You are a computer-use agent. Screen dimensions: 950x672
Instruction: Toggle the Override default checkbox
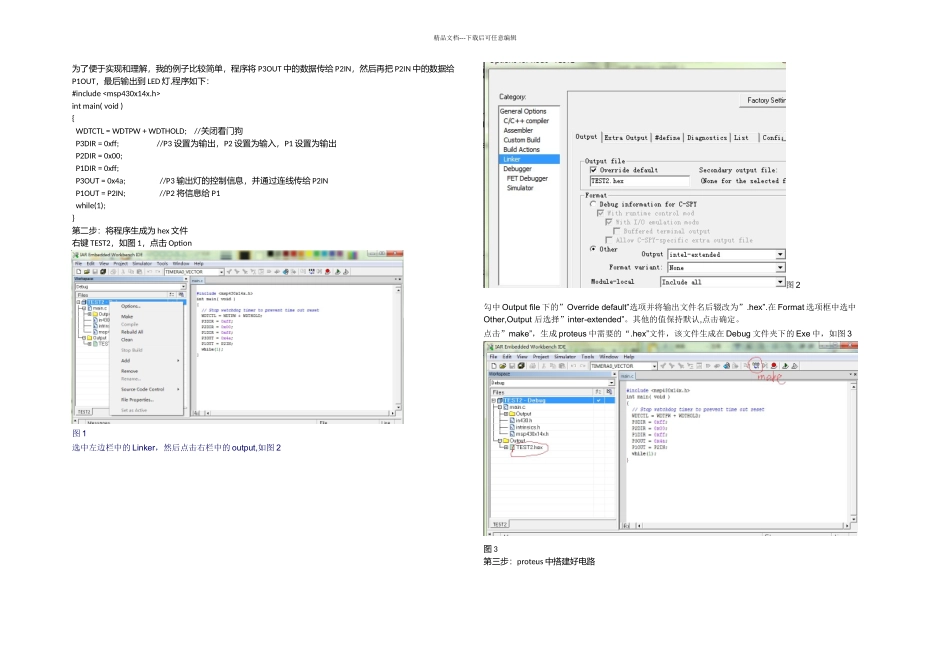(x=594, y=170)
